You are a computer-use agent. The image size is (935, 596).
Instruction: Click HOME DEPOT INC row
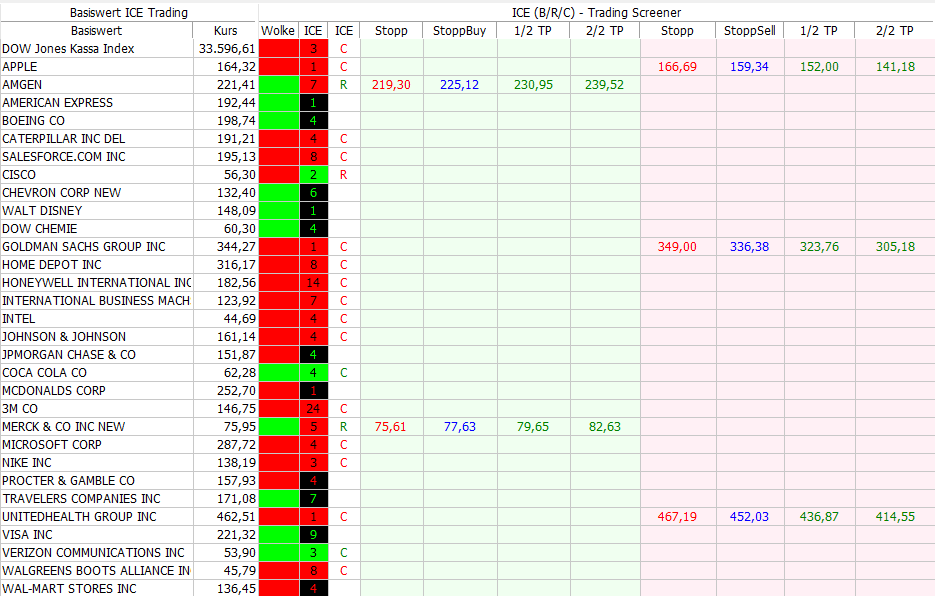(x=52, y=264)
